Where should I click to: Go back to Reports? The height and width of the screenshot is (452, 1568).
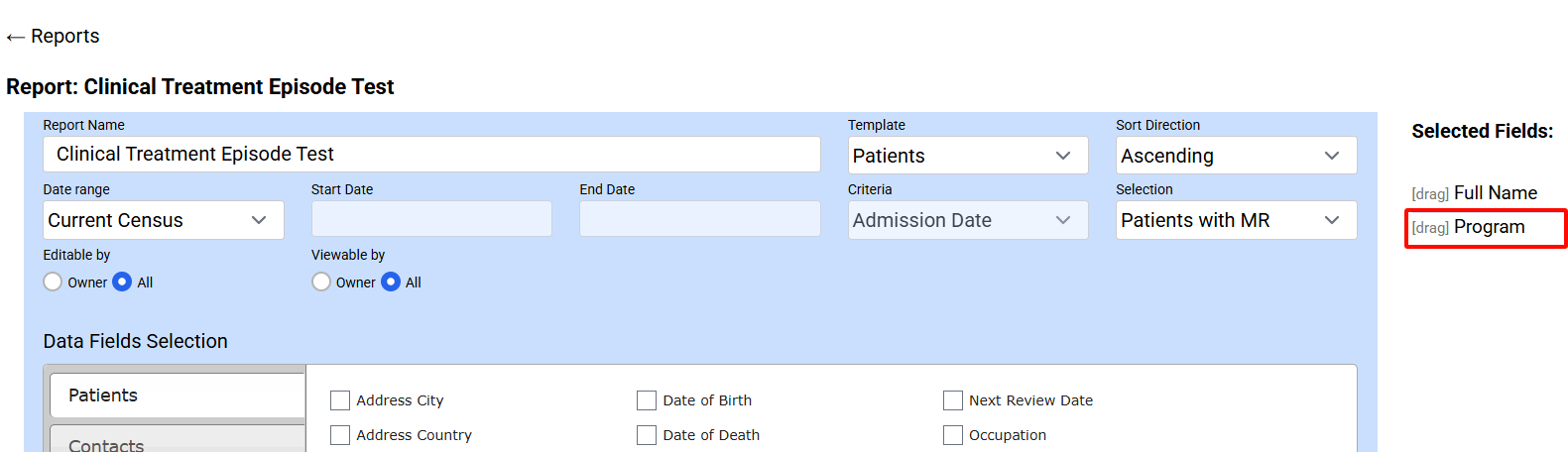53,37
